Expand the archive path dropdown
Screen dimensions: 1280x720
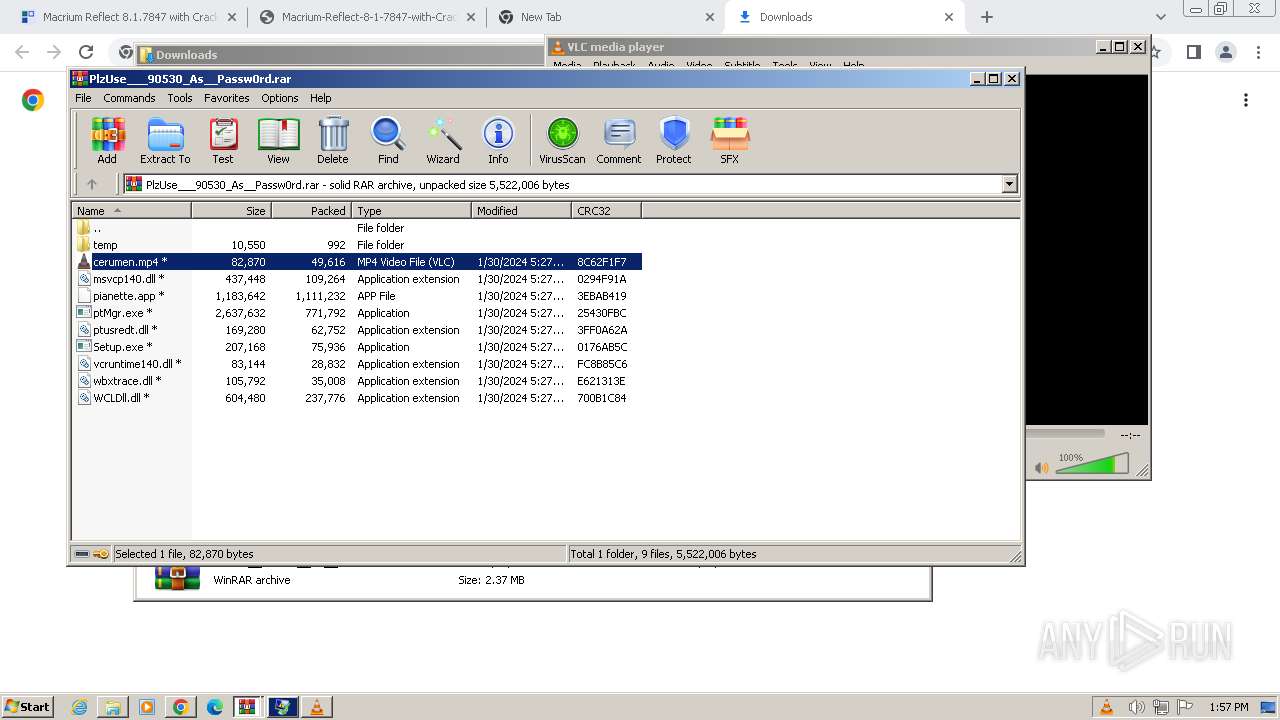pyautogui.click(x=1009, y=184)
